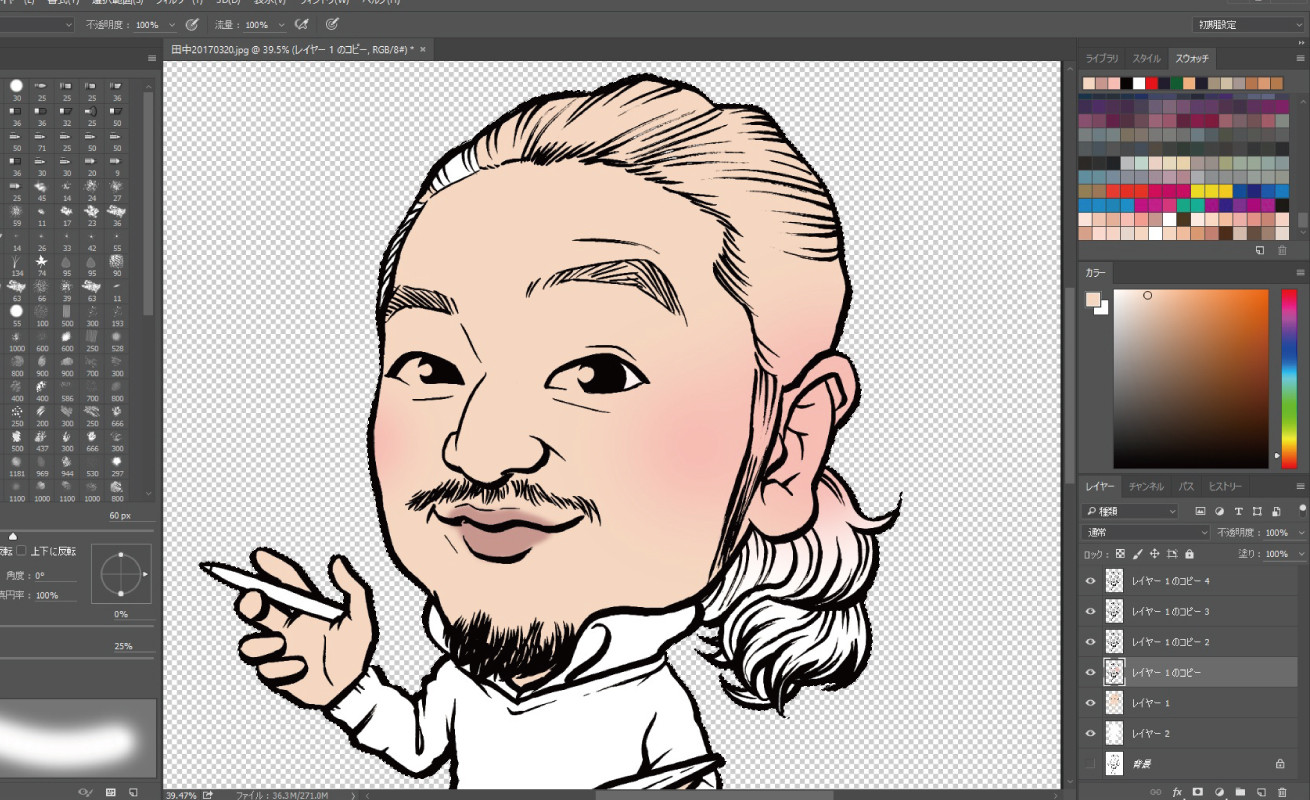The height and width of the screenshot is (800, 1310).
Task: Show the 背景 background layer
Action: click(x=1091, y=764)
